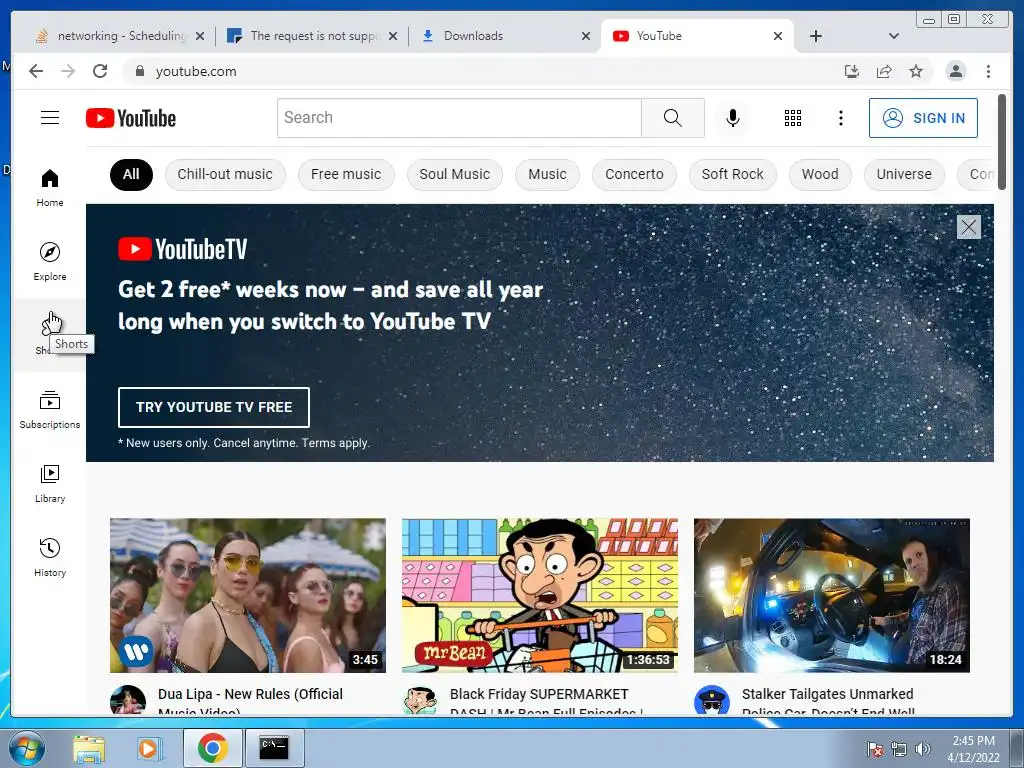Click install app icon in address bar

(x=852, y=71)
